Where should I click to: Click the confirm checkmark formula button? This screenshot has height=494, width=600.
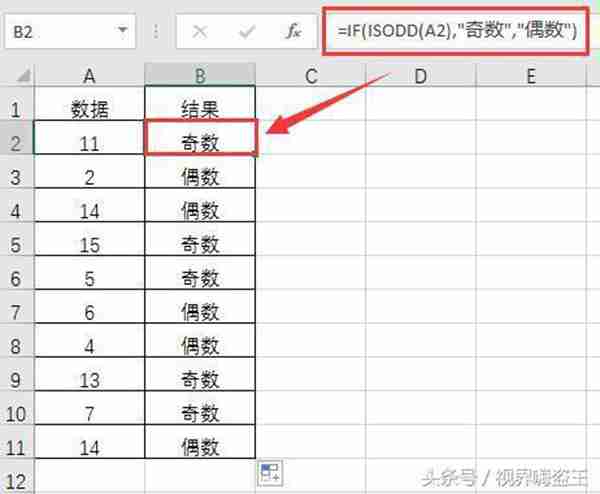247,32
